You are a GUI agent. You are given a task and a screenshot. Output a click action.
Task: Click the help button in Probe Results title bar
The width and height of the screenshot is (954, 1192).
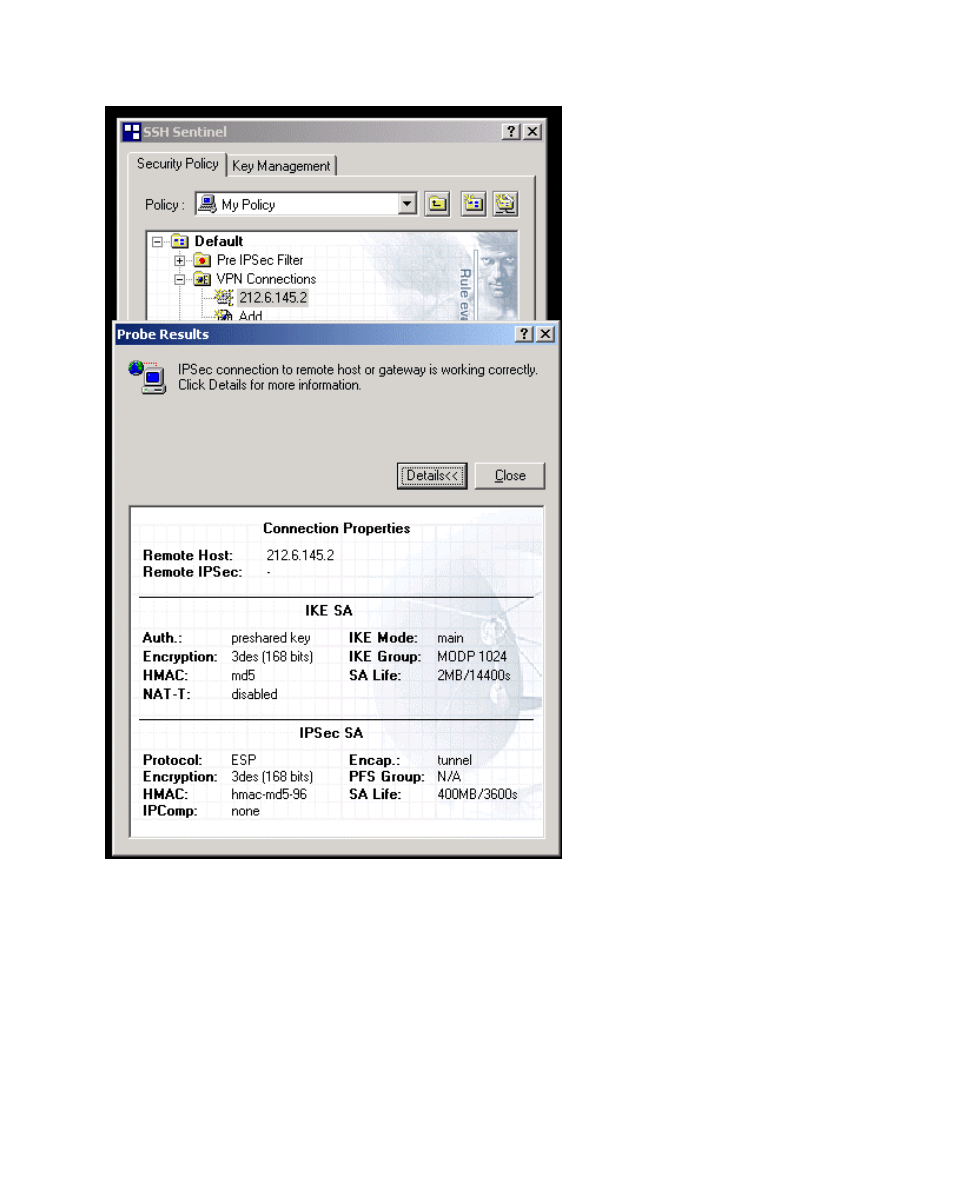(524, 334)
